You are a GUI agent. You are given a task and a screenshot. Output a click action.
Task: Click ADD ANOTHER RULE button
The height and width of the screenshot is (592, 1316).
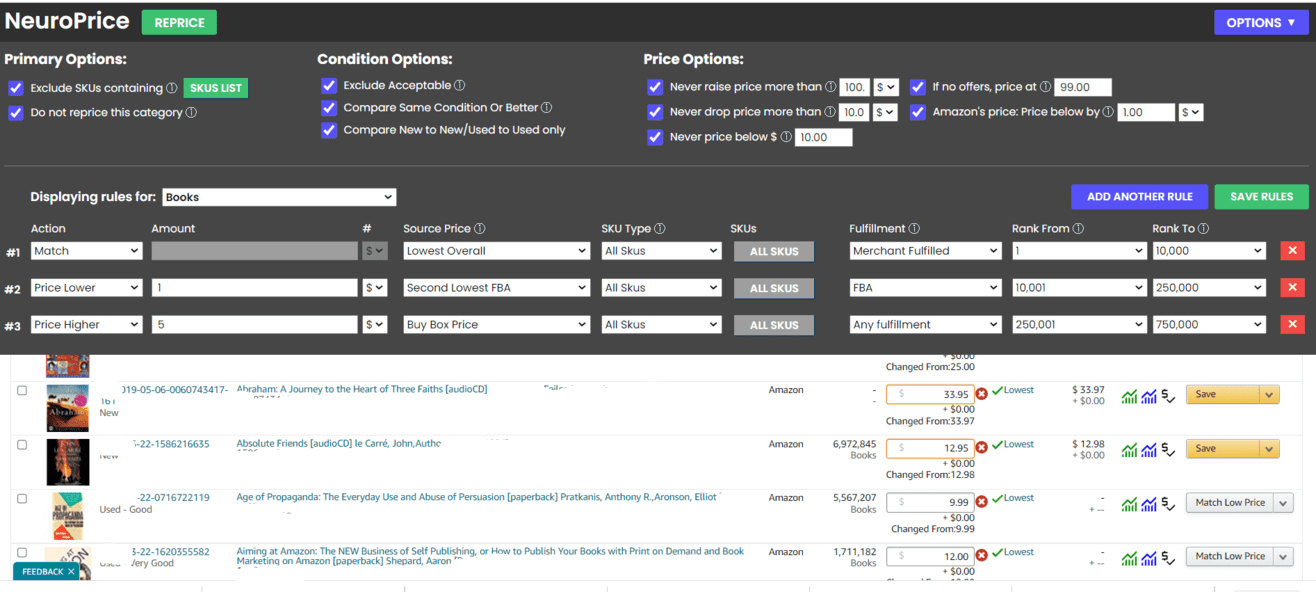(1139, 197)
